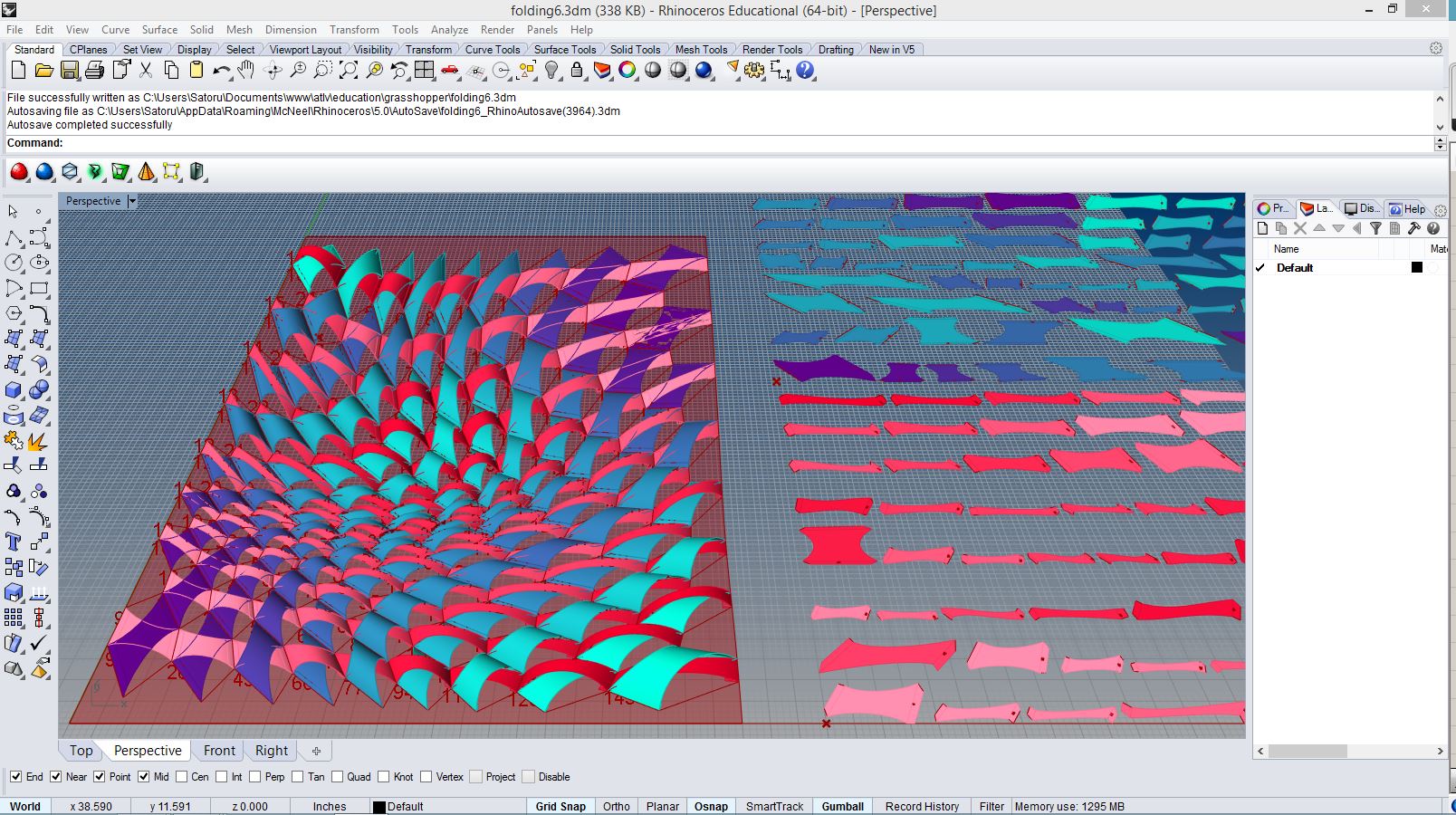Select the Box solid tool
The width and height of the screenshot is (1456, 815).
coord(14,389)
